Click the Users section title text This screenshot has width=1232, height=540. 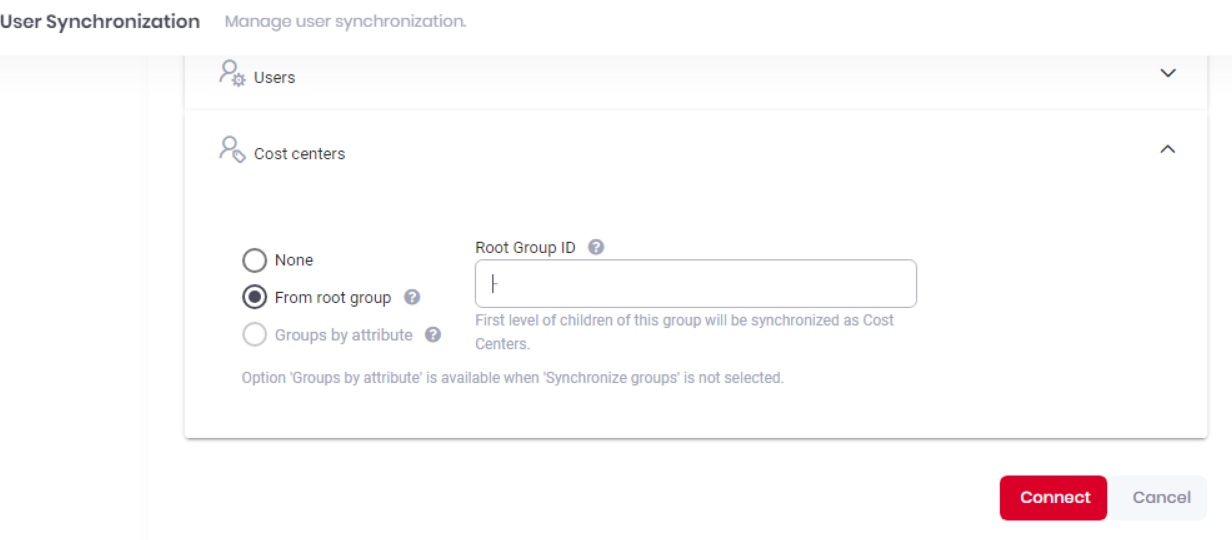pyautogui.click(x=275, y=78)
